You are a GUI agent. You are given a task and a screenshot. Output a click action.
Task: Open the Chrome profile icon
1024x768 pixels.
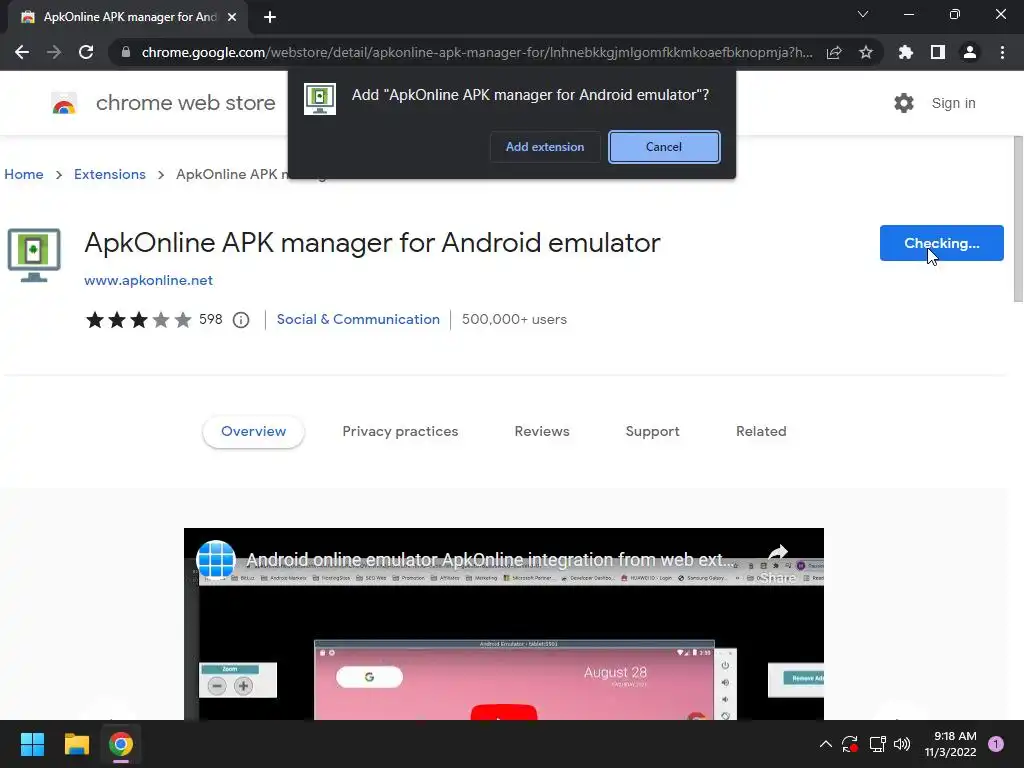[x=970, y=52]
